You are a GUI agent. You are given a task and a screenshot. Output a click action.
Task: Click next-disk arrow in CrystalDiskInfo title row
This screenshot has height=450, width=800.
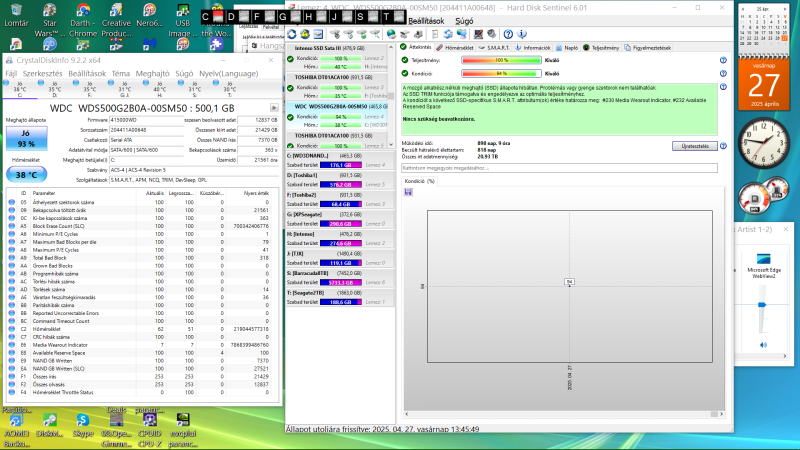[274, 108]
